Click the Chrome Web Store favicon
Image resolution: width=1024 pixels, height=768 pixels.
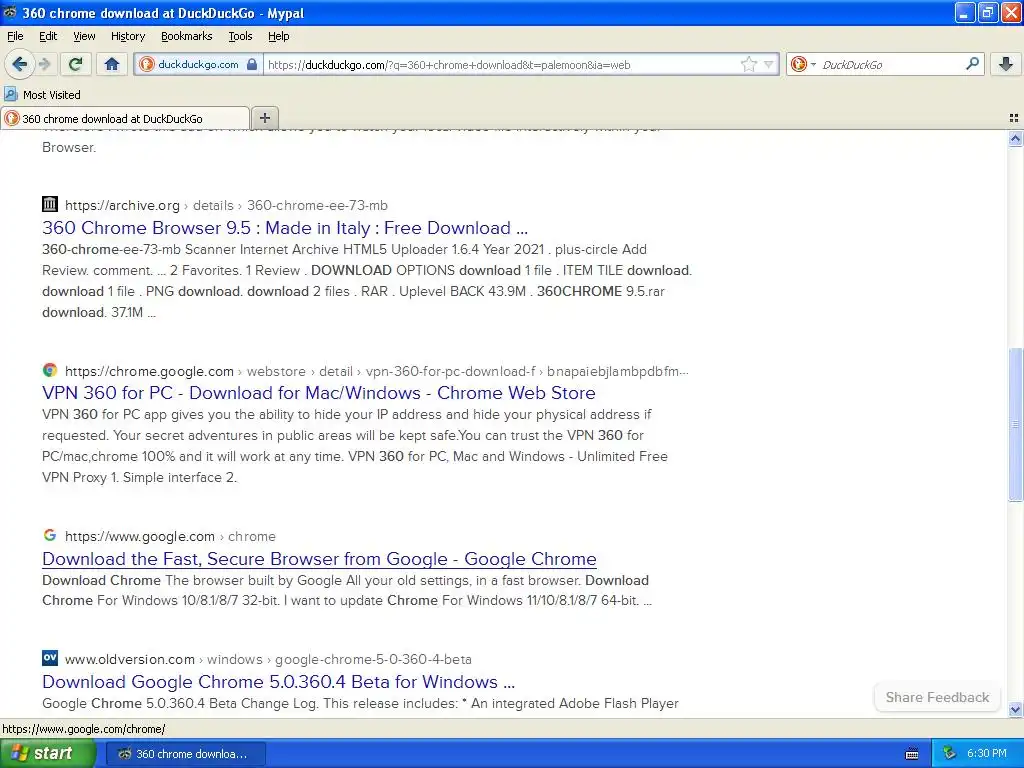tap(50, 370)
